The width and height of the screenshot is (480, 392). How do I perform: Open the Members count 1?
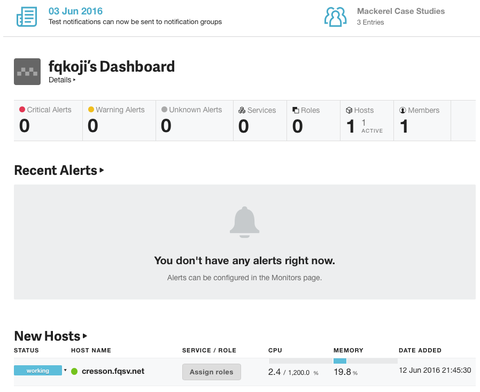pos(404,126)
